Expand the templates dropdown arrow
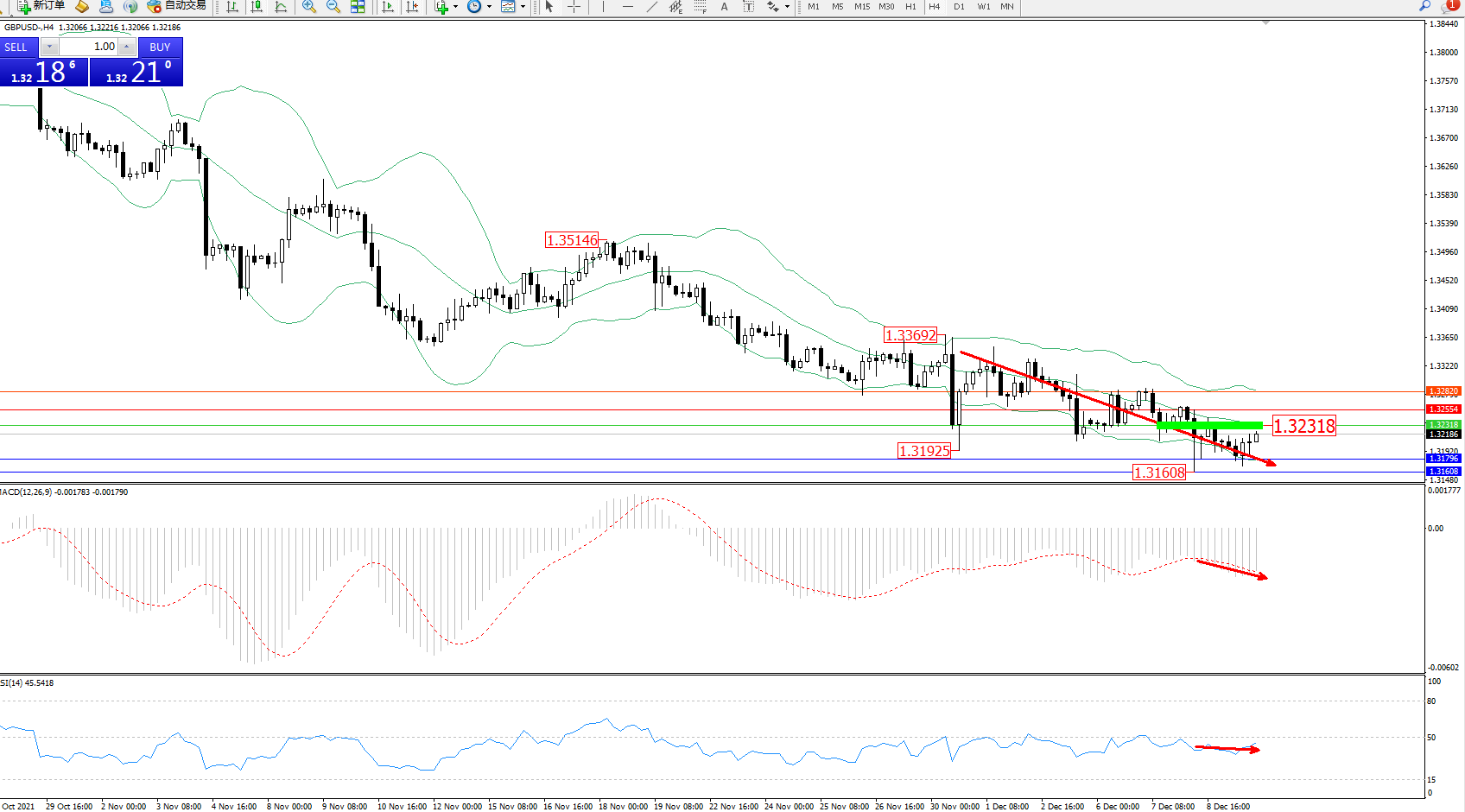This screenshot has height=812, width=1465. [523, 7]
